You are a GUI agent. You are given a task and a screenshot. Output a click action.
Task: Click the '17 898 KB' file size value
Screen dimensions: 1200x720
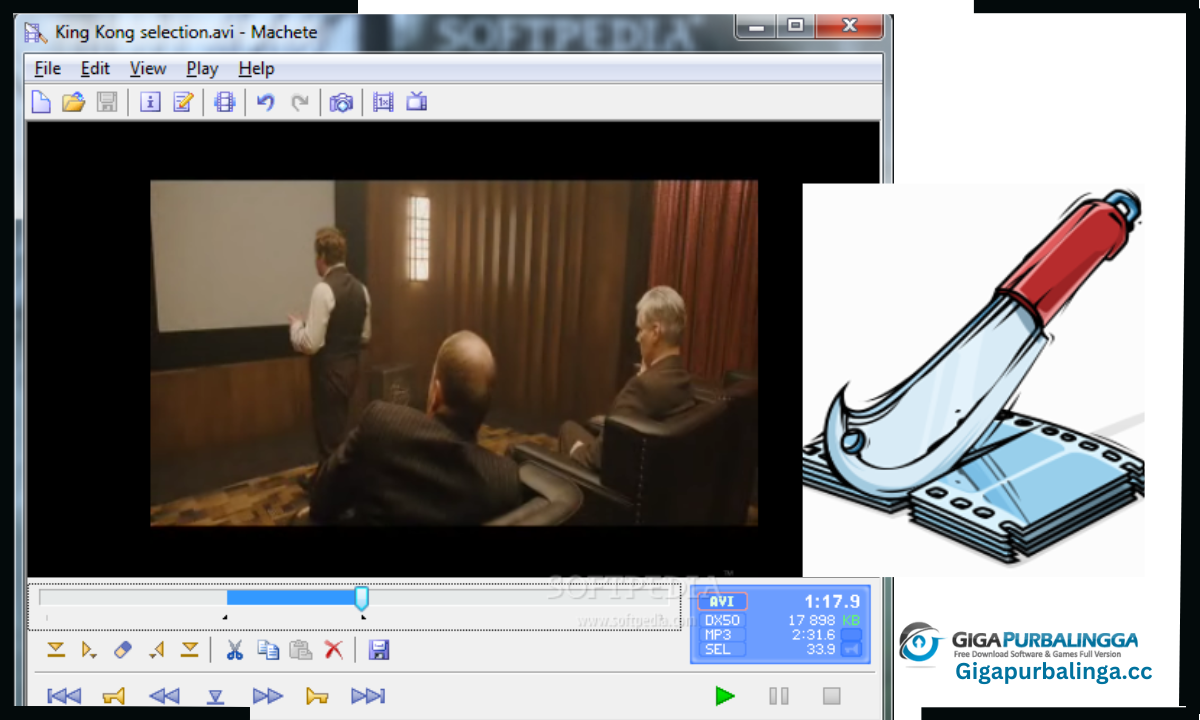pyautogui.click(x=823, y=620)
